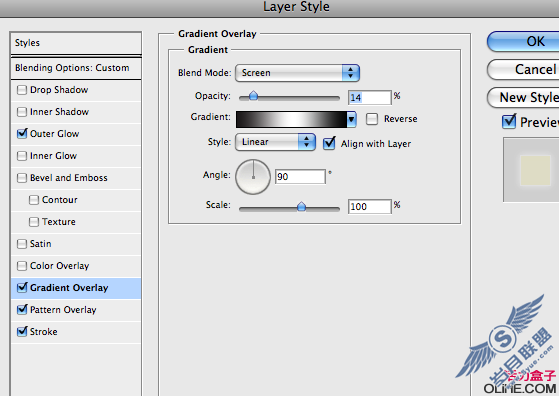This screenshot has height=396, width=559.
Task: Click the Angle value field showing 90
Action: click(300, 177)
